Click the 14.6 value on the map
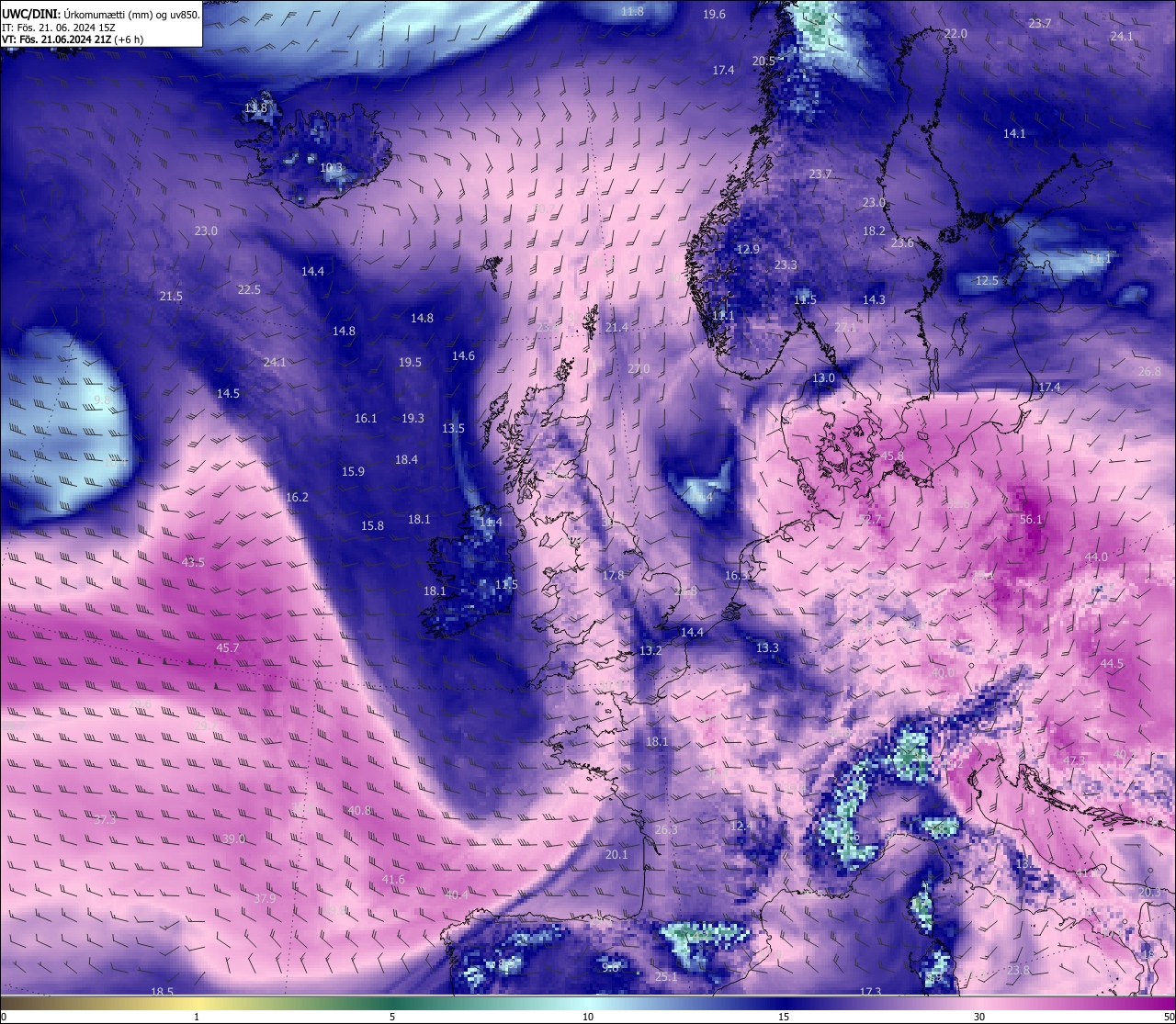 [463, 356]
